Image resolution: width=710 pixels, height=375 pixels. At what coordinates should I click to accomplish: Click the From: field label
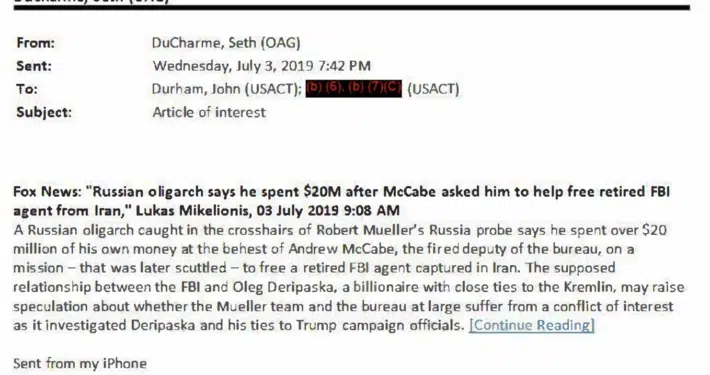[35, 43]
